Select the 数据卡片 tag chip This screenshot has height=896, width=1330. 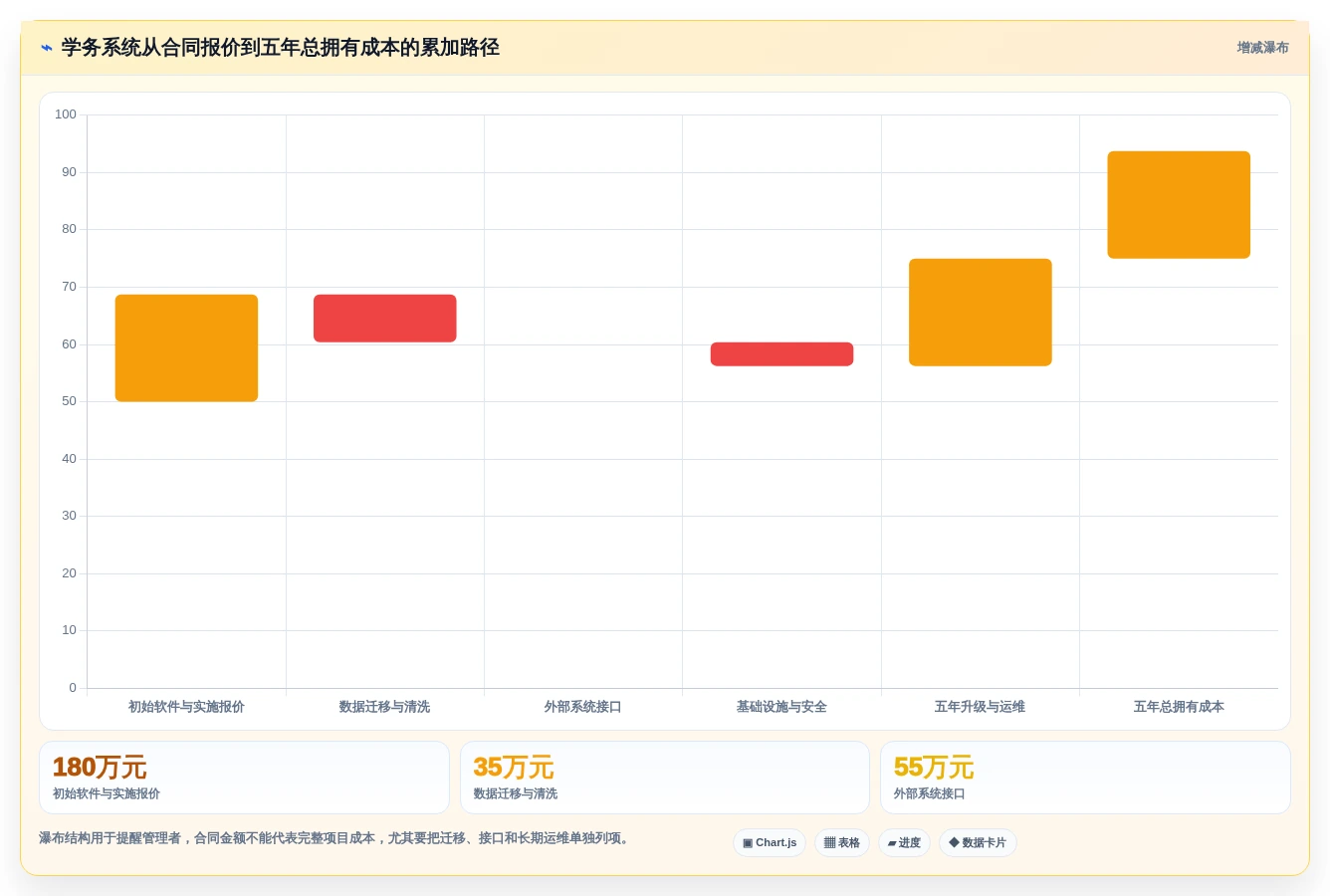pos(978,843)
